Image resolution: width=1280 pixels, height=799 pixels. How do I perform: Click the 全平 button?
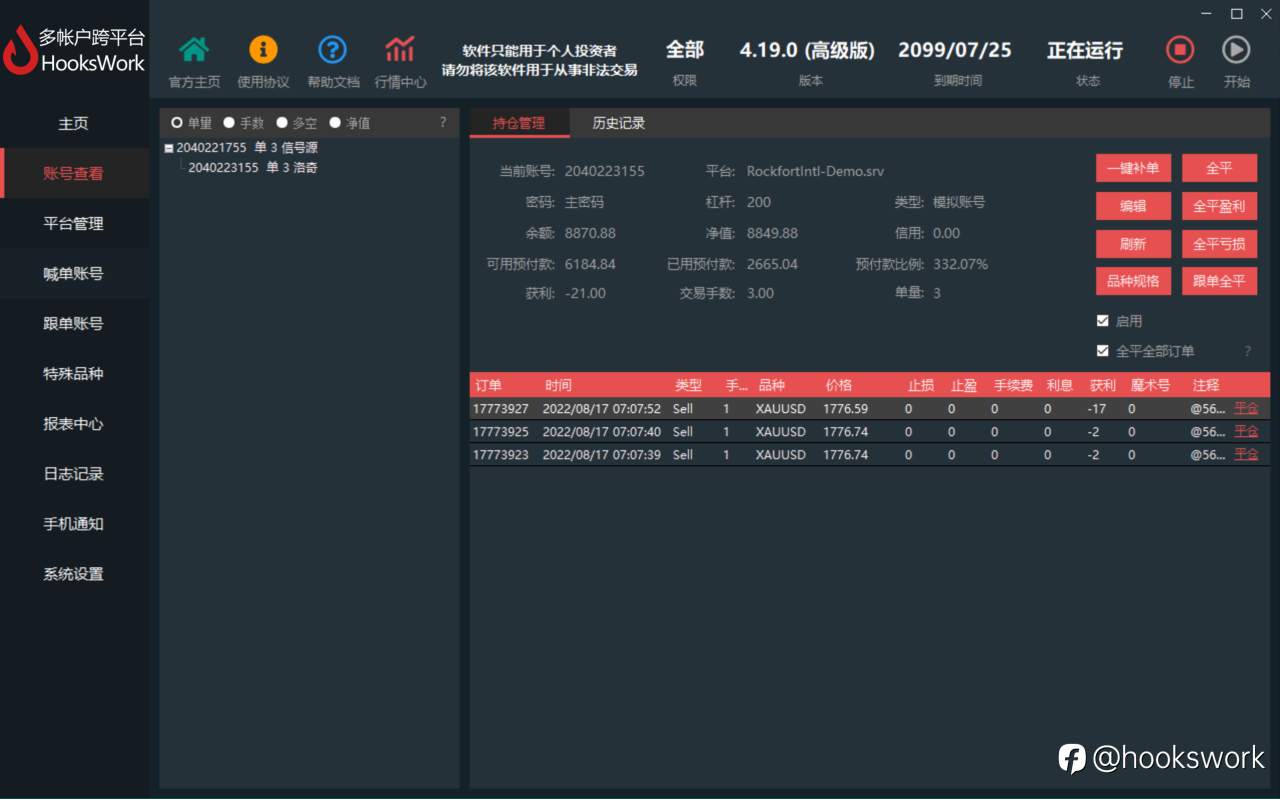(x=1219, y=168)
